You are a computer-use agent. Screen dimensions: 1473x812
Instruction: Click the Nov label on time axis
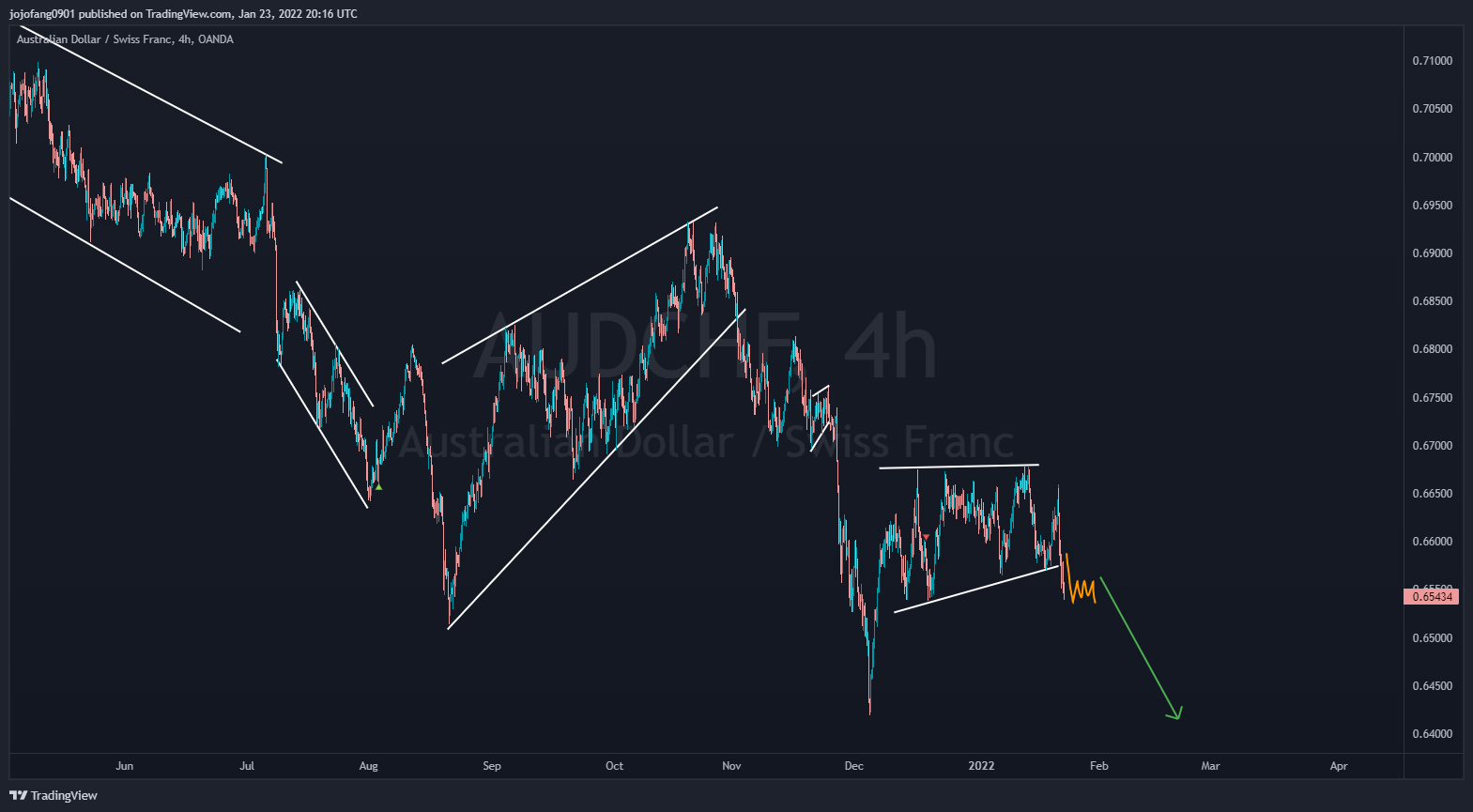click(x=731, y=766)
